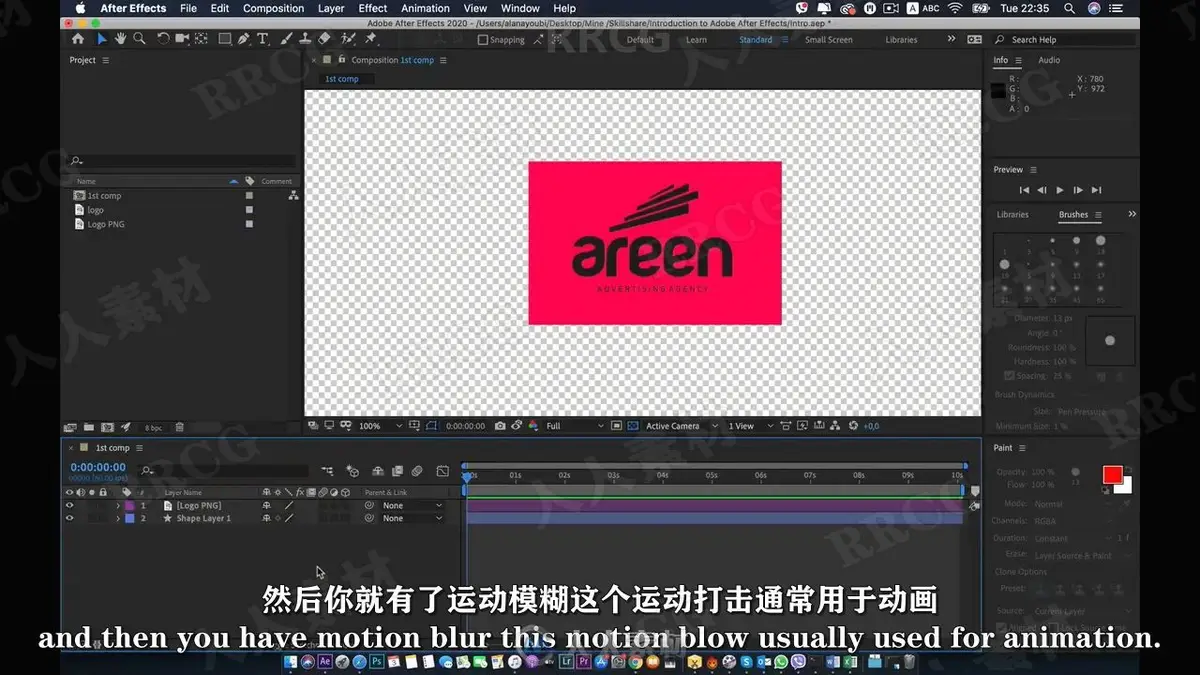The image size is (1200, 675).
Task: Open the Graph Editor in timeline
Action: coord(442,471)
